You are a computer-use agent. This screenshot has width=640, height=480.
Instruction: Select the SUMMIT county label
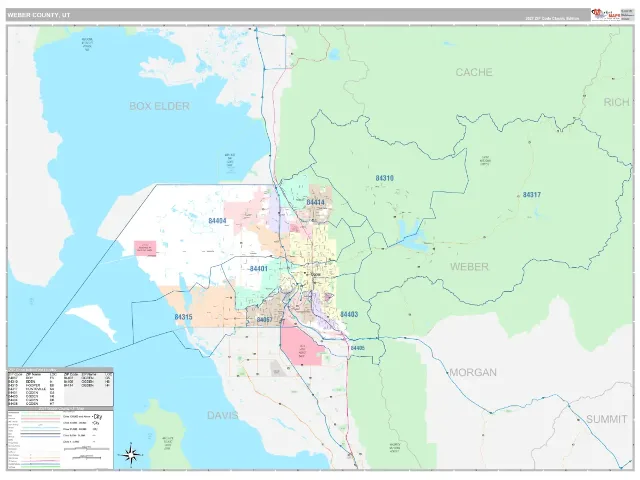pyautogui.click(x=607, y=419)
